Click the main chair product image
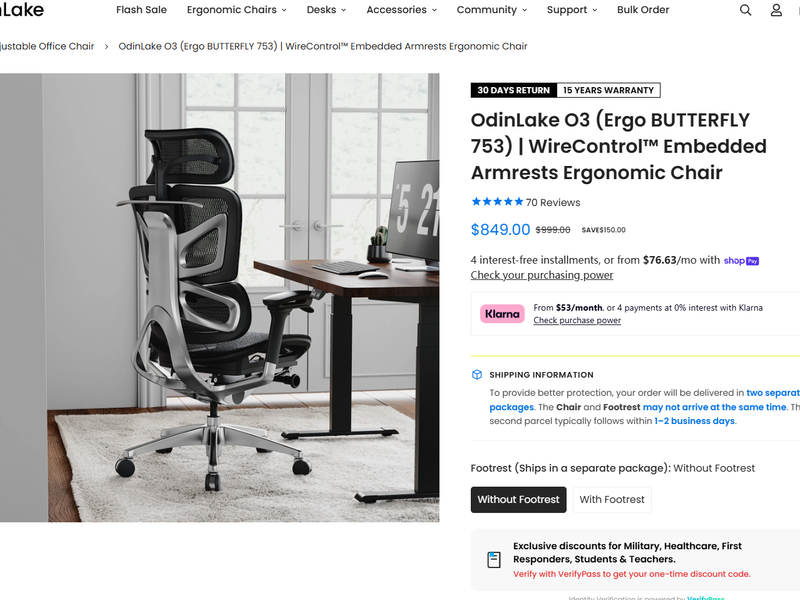800x600 pixels. 219,297
